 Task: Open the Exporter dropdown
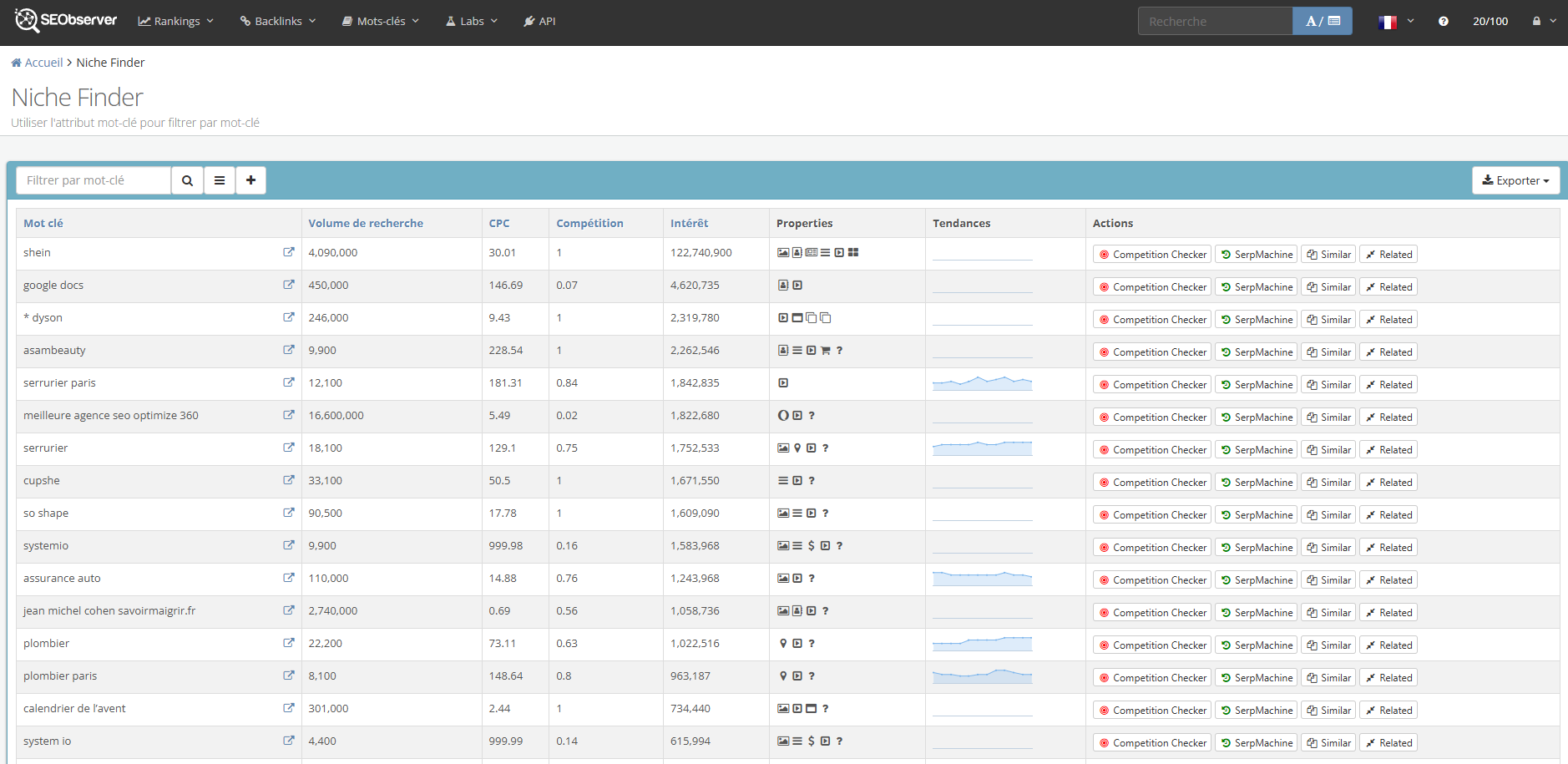pos(1515,180)
